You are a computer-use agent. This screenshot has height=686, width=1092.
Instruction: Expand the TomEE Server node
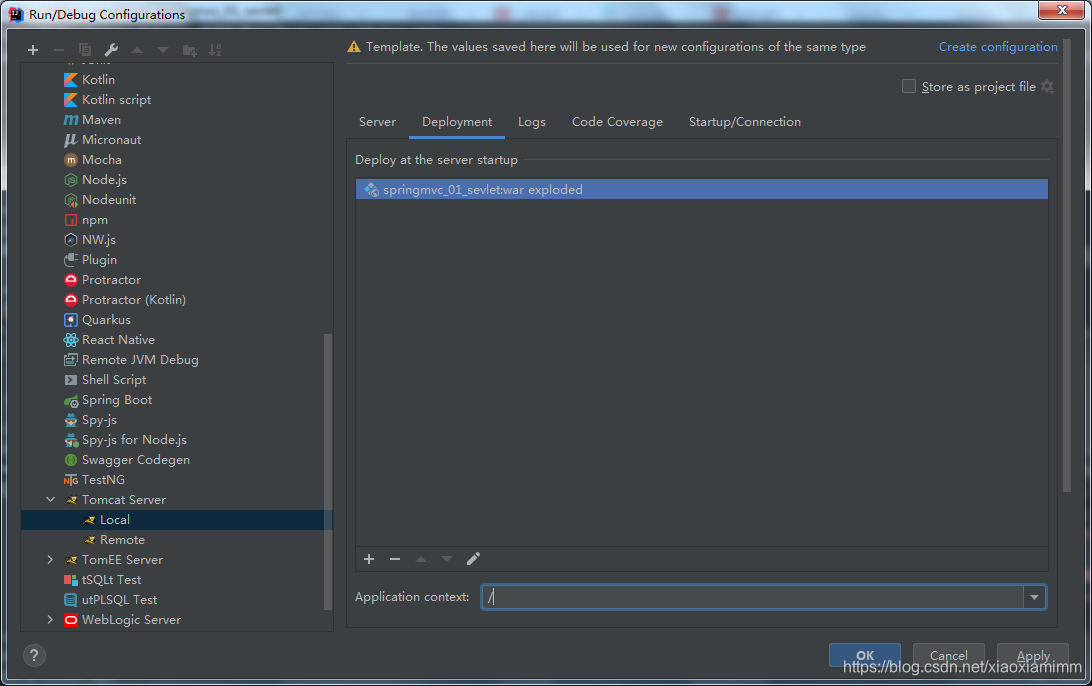[50, 560]
